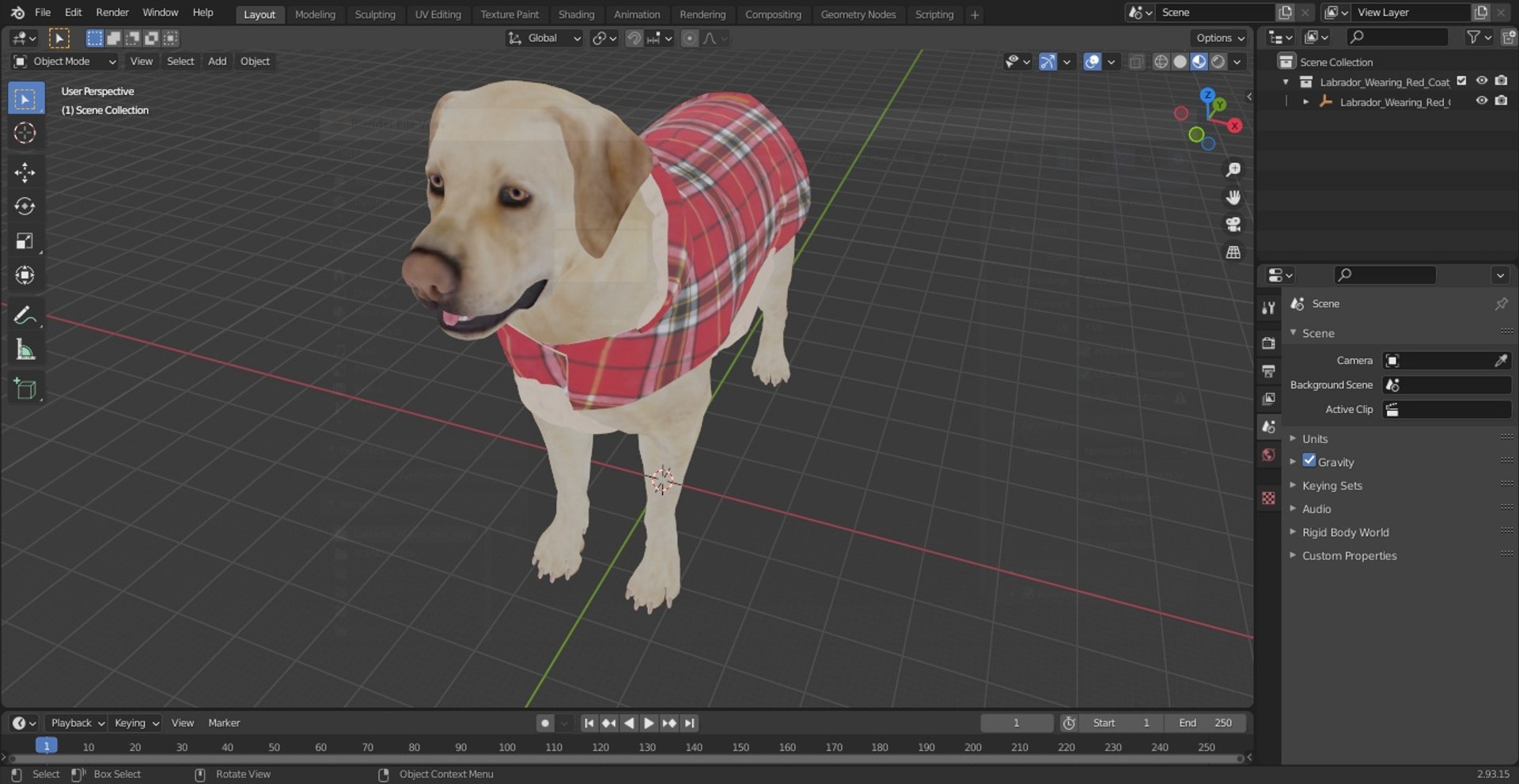Open the Render menu

pos(112,13)
